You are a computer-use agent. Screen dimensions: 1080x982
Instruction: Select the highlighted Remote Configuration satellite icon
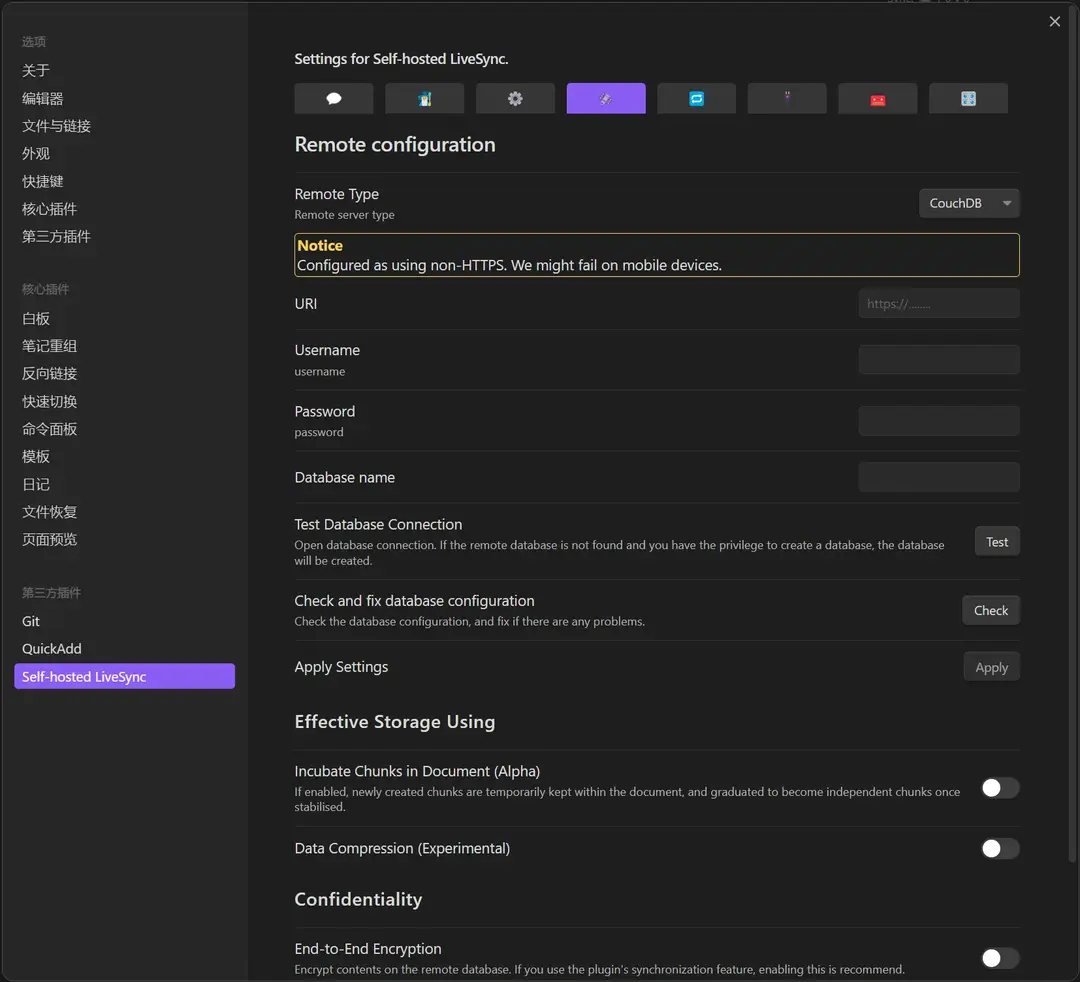pyautogui.click(x=605, y=98)
